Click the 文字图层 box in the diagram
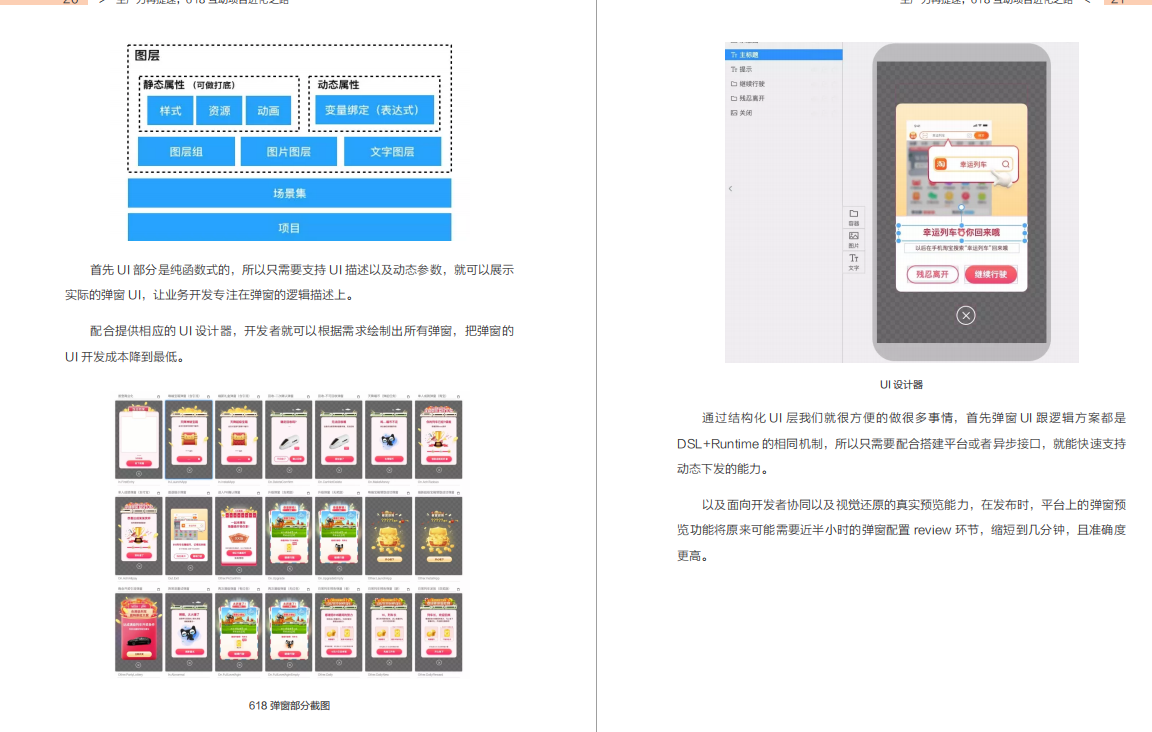Image resolution: width=1152 pixels, height=732 pixels. [392, 151]
